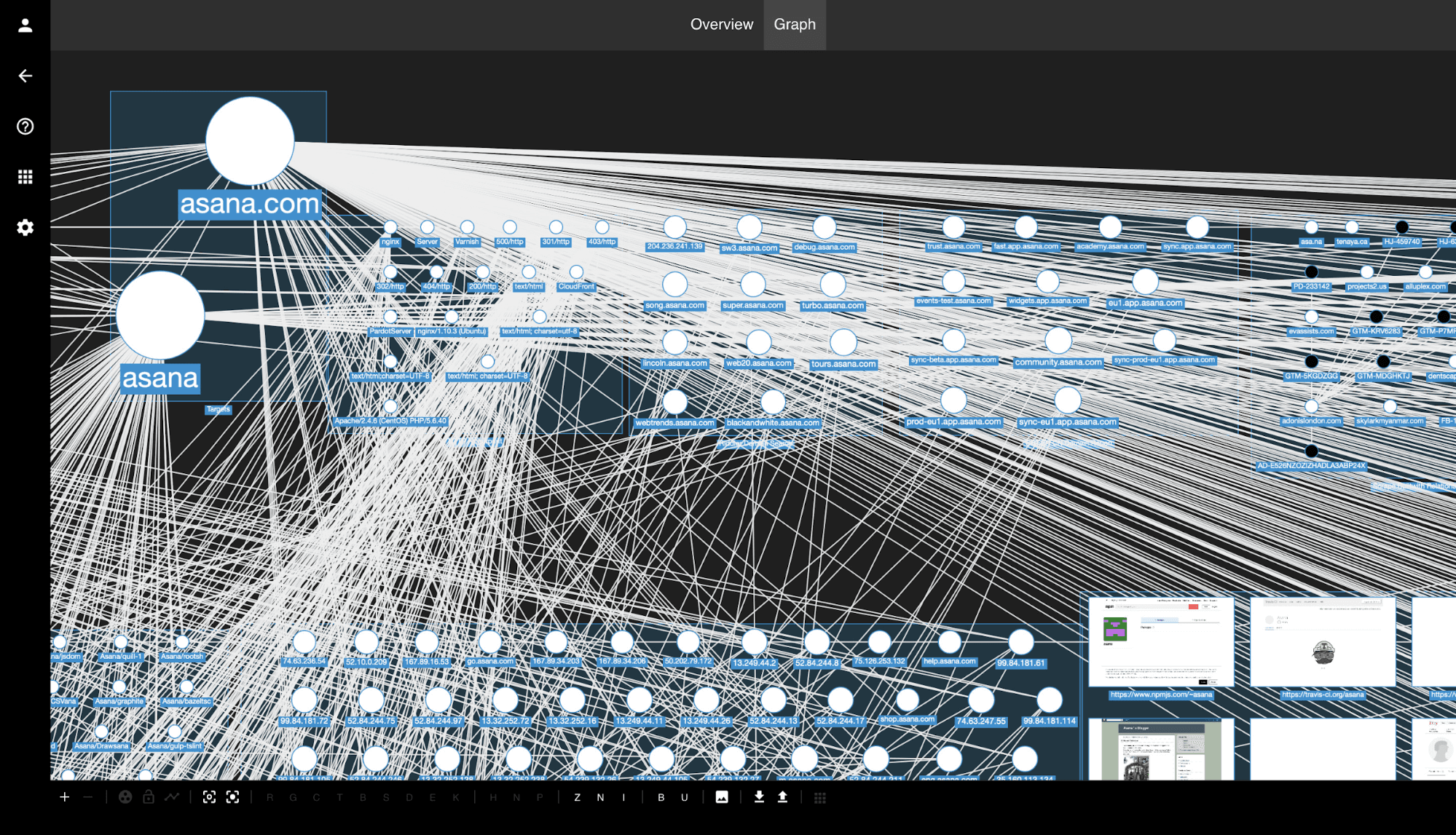This screenshot has height=835, width=1456.
Task: Open the apps grid icon in the sidebar
Action: tap(25, 177)
